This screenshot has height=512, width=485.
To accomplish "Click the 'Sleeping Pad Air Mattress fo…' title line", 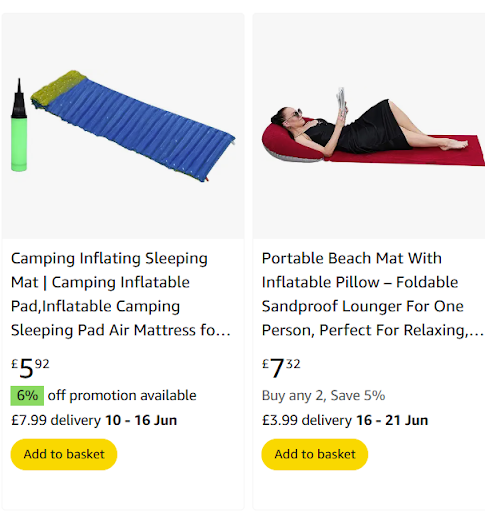I will point(121,330).
